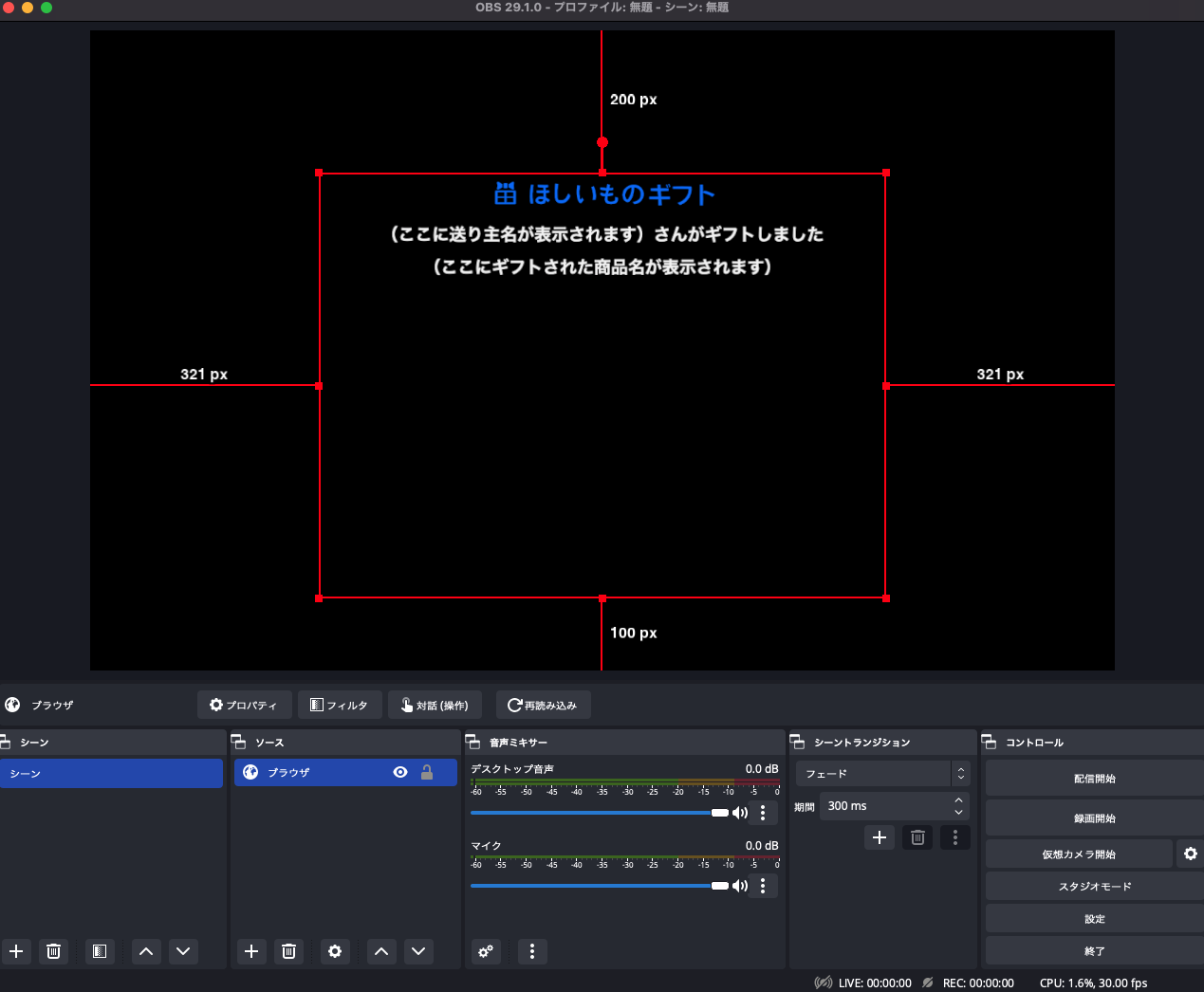Open the マイク three-dot options menu
The width and height of the screenshot is (1204, 992).
coord(763,886)
